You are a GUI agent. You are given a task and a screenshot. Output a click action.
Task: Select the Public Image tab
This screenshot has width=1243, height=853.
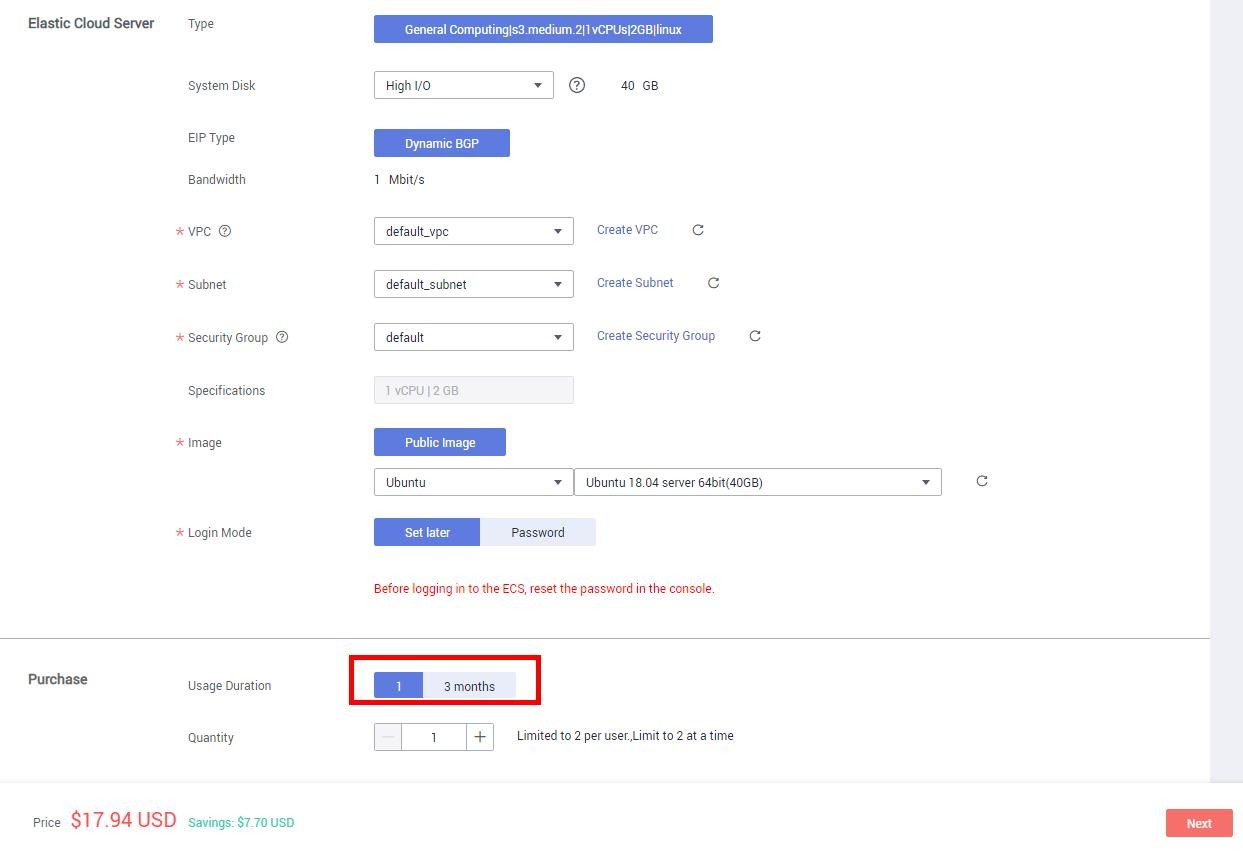440,442
